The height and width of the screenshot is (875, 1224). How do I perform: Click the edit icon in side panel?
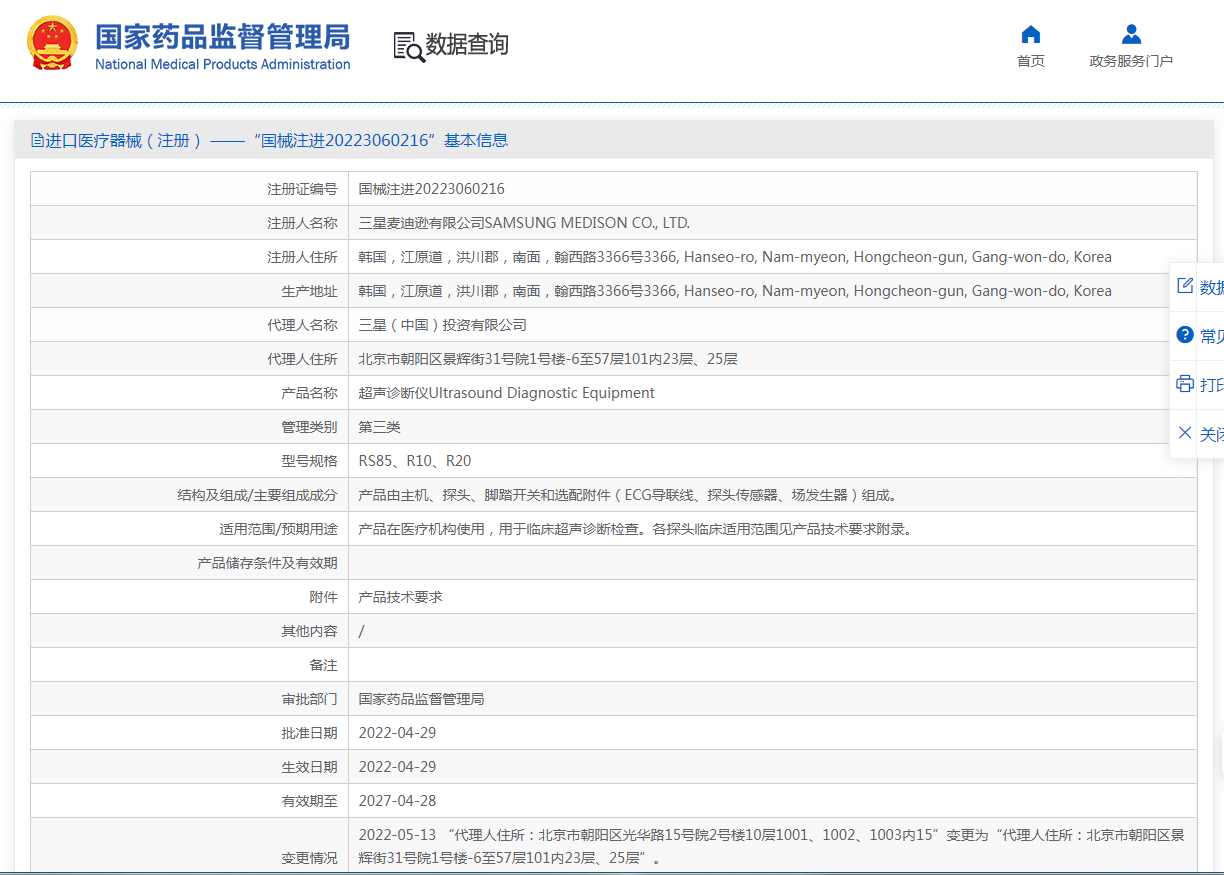pos(1185,286)
